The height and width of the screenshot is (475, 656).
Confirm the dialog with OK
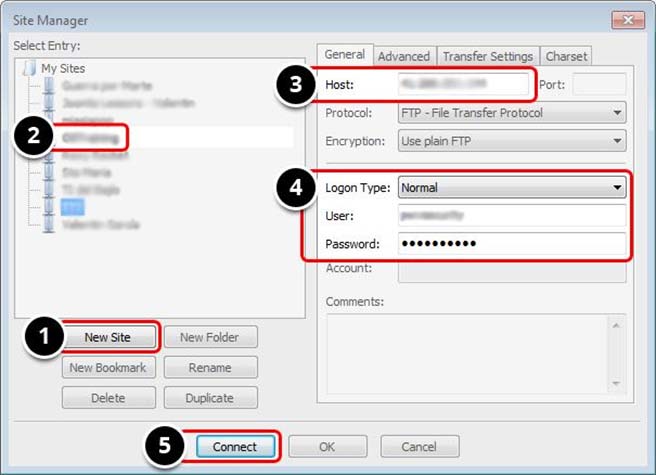pos(328,447)
